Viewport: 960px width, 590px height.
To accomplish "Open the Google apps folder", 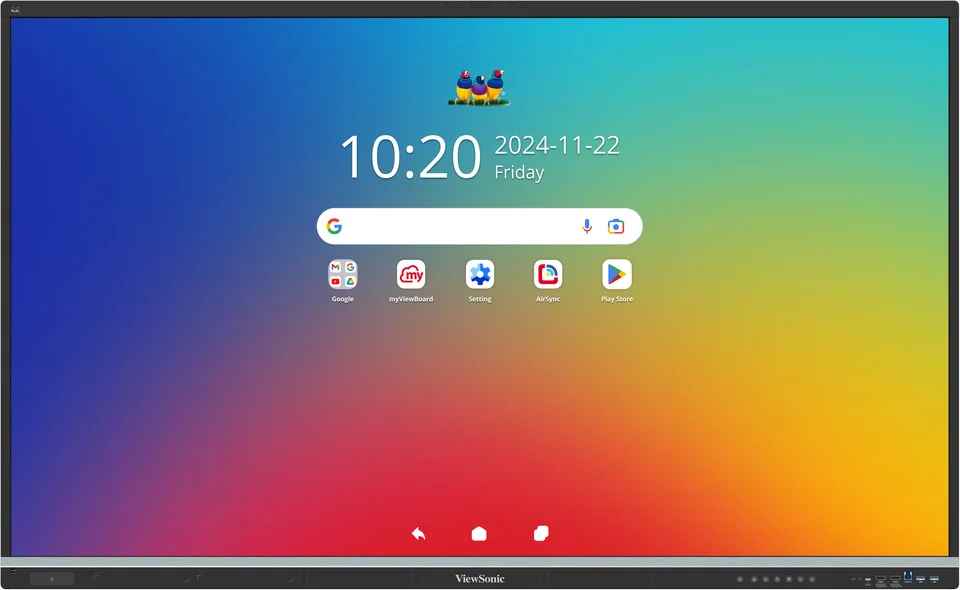I will [x=342, y=272].
